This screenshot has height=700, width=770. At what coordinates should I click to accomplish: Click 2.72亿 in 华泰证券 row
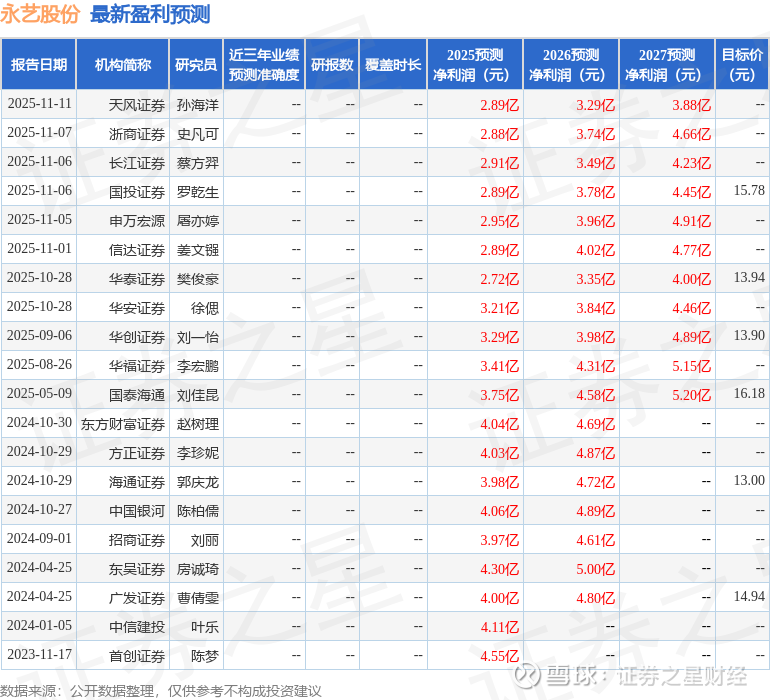(x=499, y=279)
